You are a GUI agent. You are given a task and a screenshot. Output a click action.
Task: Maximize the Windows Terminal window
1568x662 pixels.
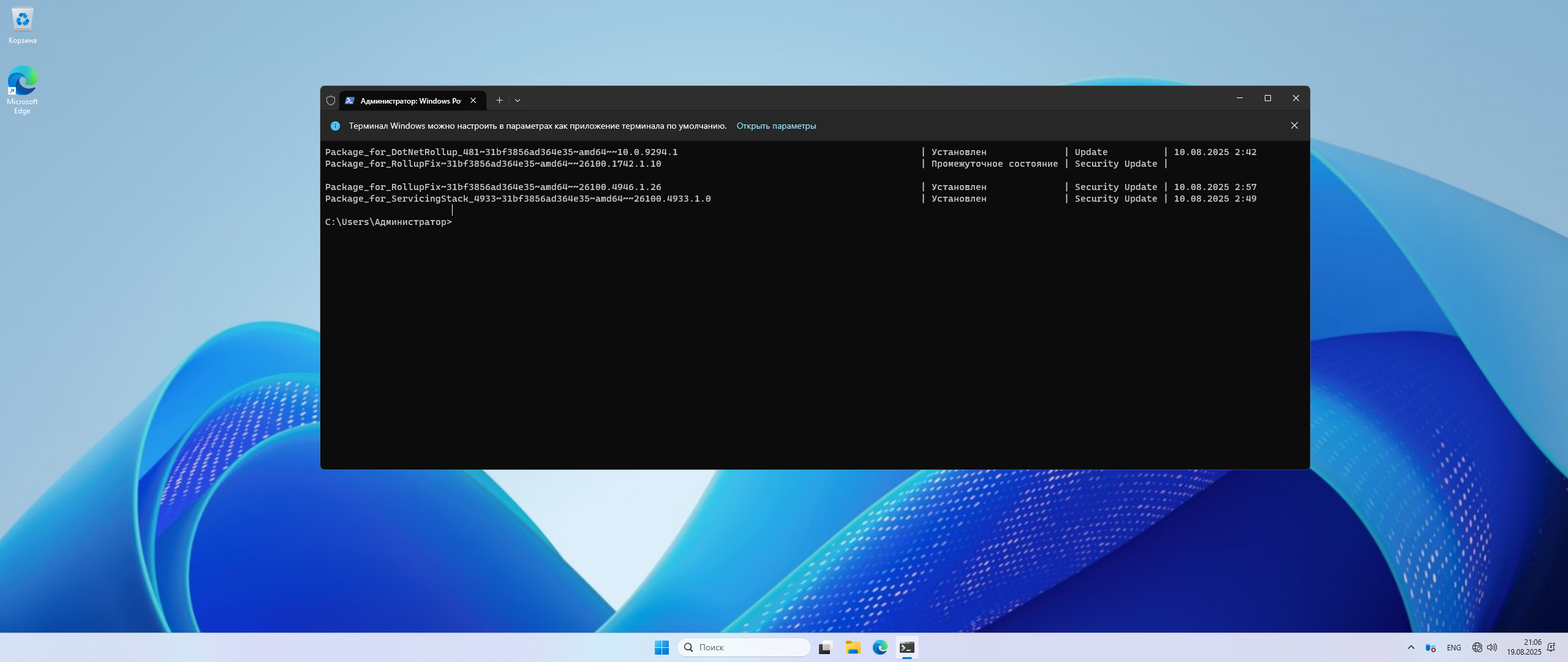tap(1268, 98)
